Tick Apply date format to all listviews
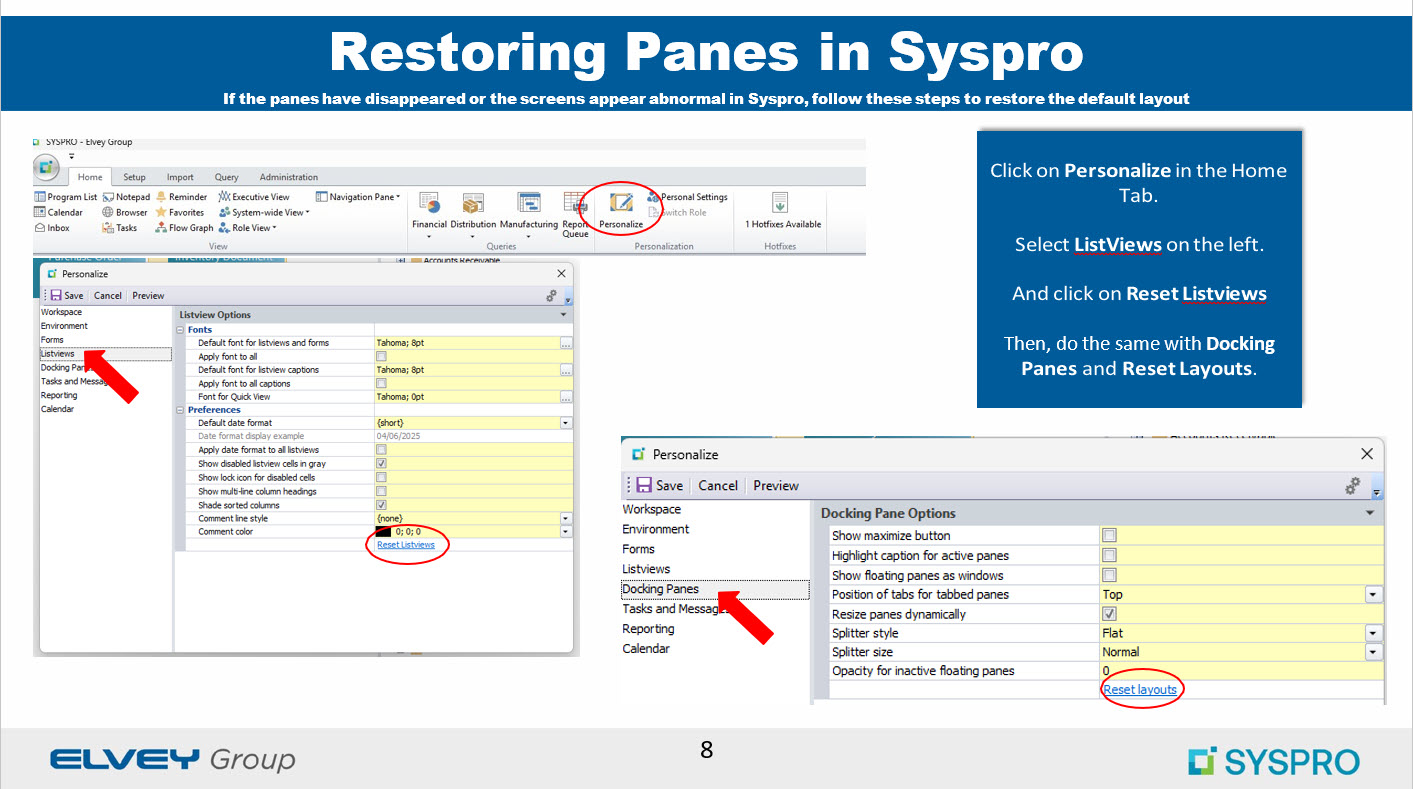 [x=381, y=450]
